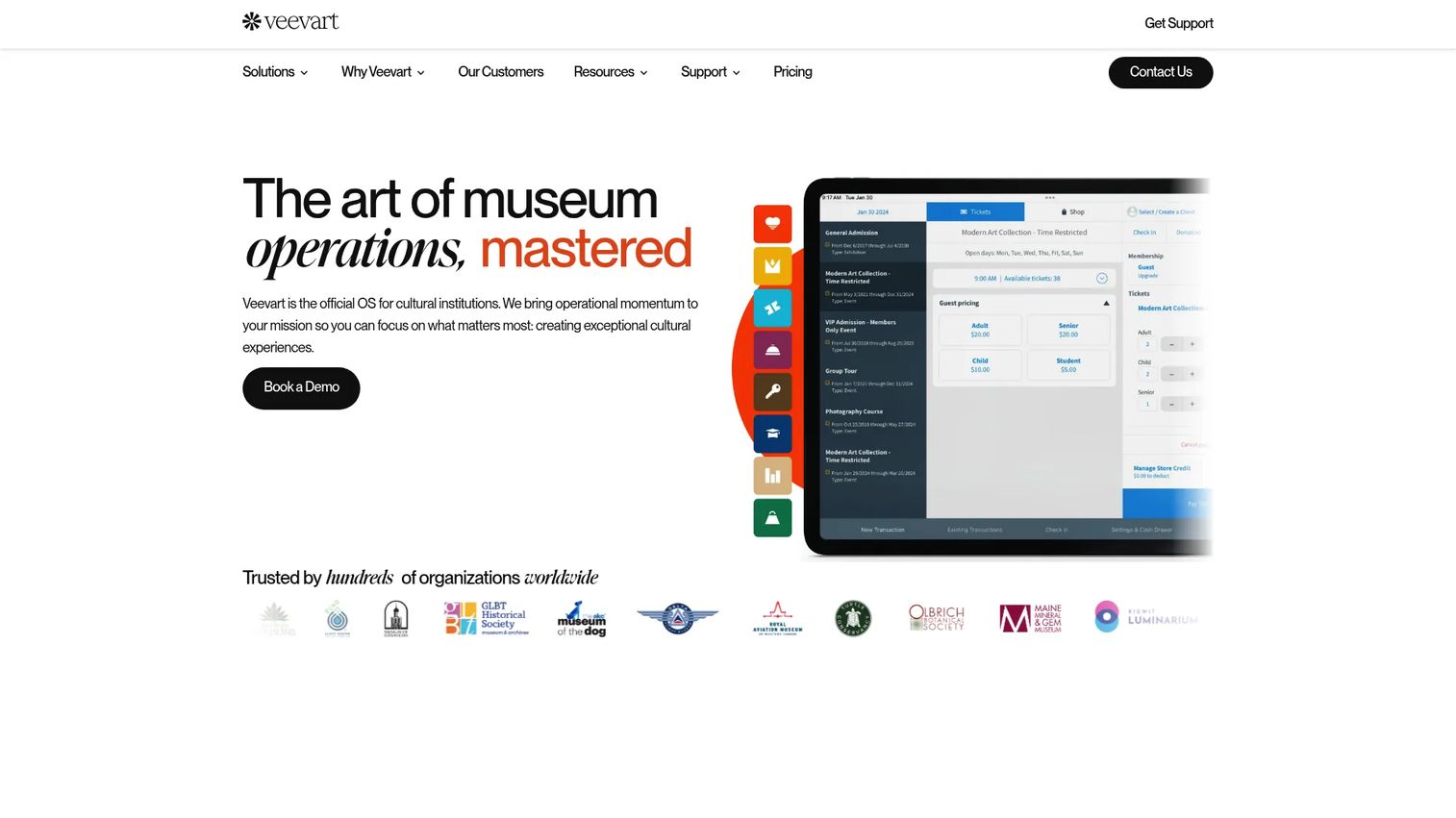Image resolution: width=1456 pixels, height=818 pixels.
Task: Switch to the Shop tab in tablet
Action: pyautogui.click(x=1072, y=211)
